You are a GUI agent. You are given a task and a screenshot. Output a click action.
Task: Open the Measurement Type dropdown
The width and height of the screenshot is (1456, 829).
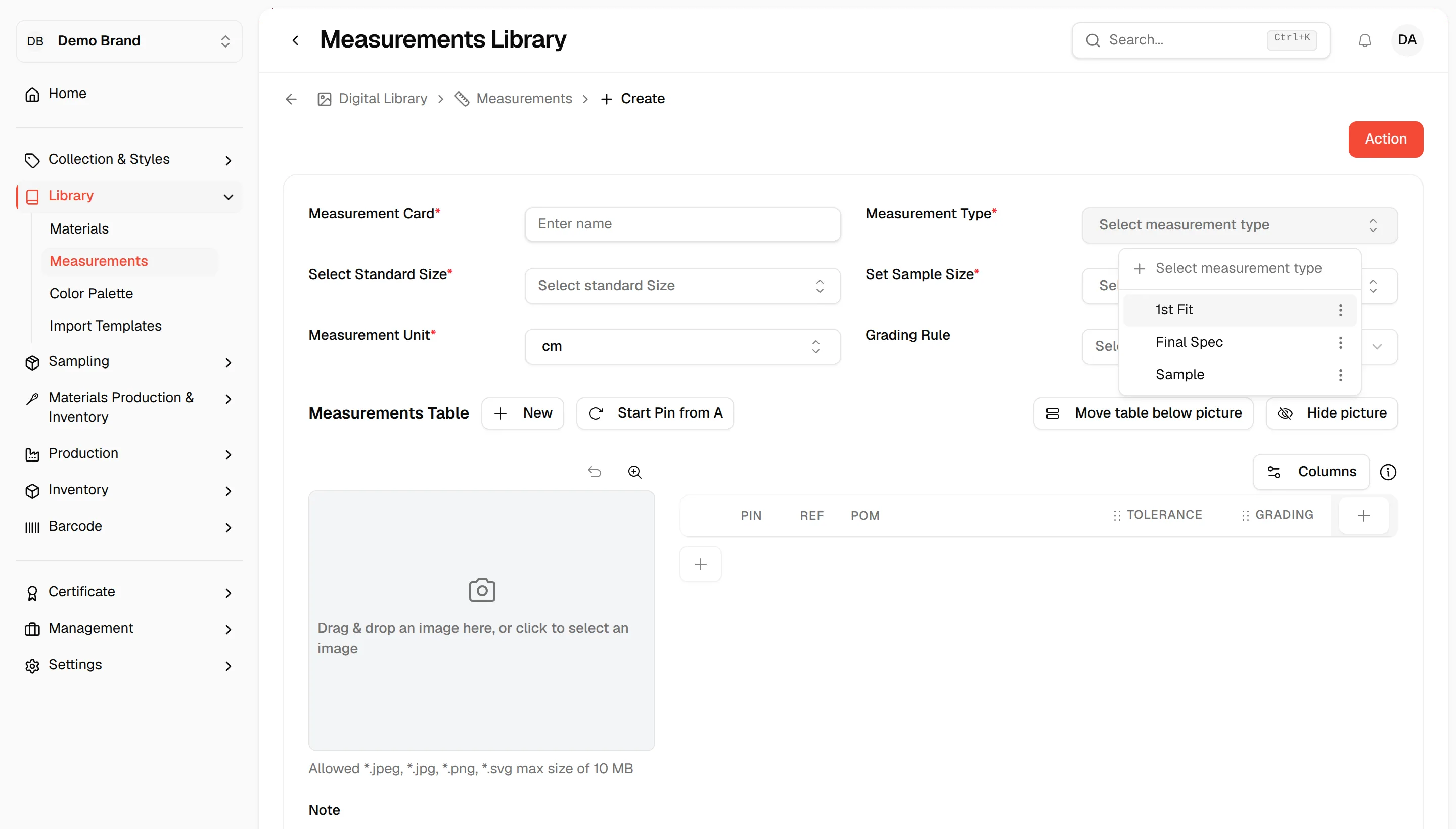[1239, 225]
